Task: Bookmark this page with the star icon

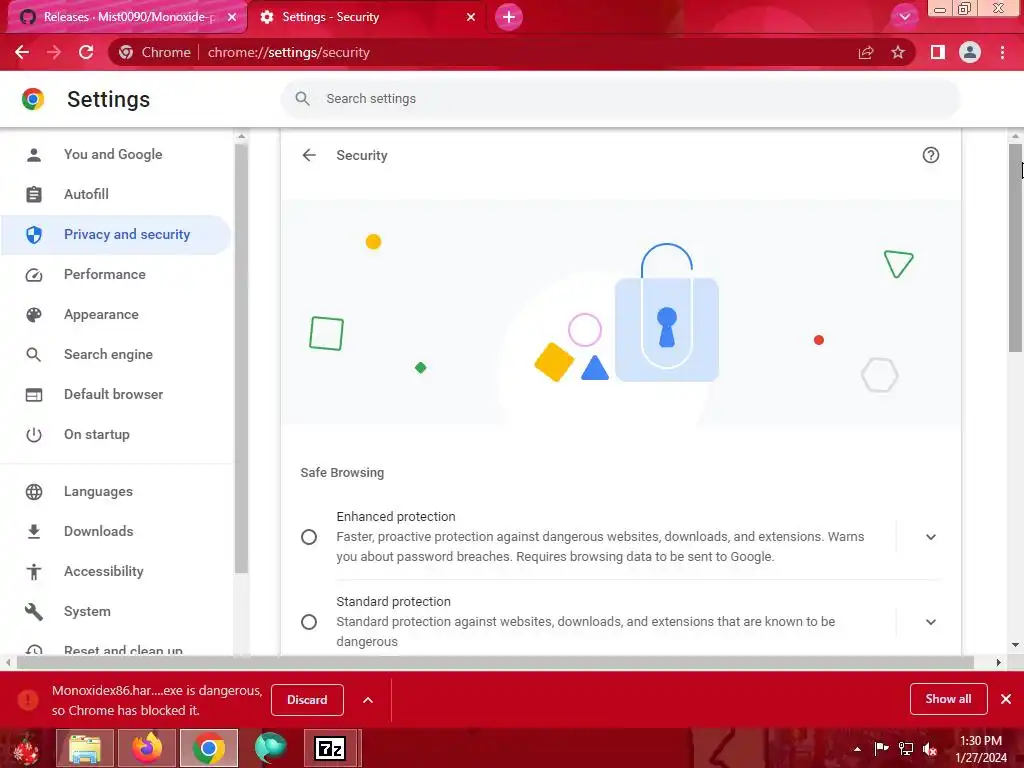Action: coord(898,52)
